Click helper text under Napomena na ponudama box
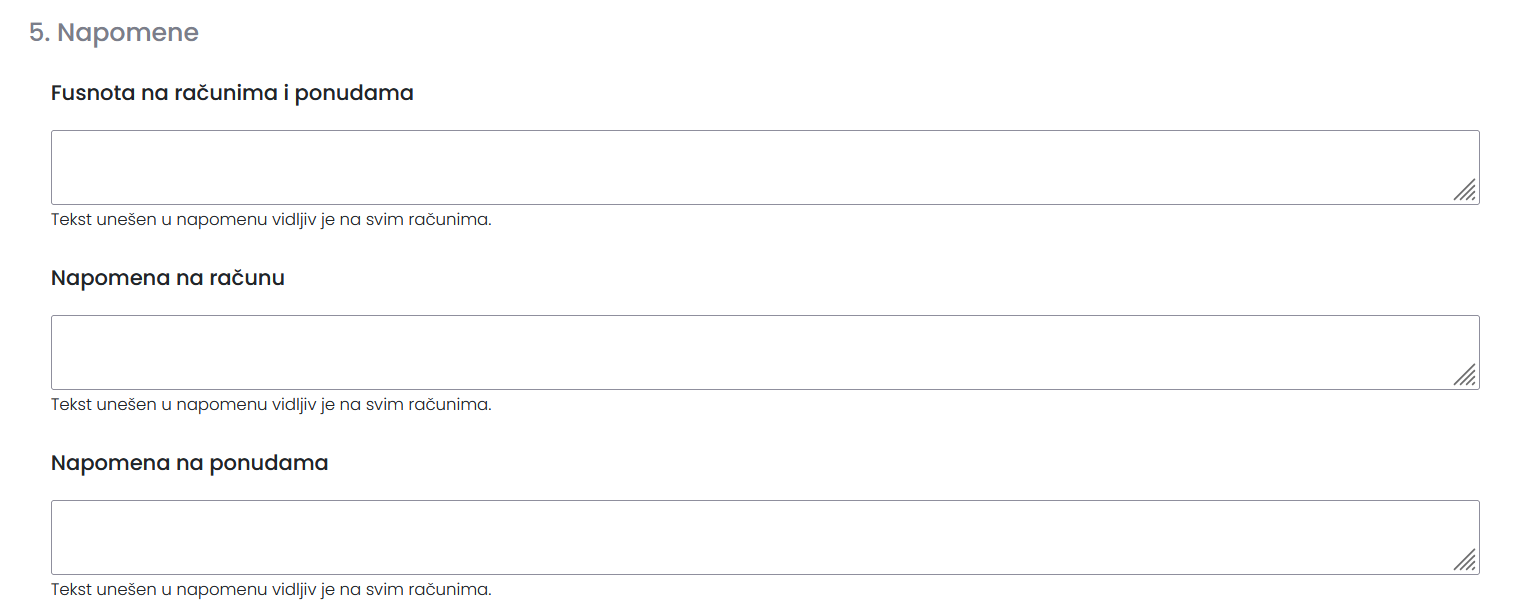Viewport: 1530px width, 607px height. [x=271, y=590]
